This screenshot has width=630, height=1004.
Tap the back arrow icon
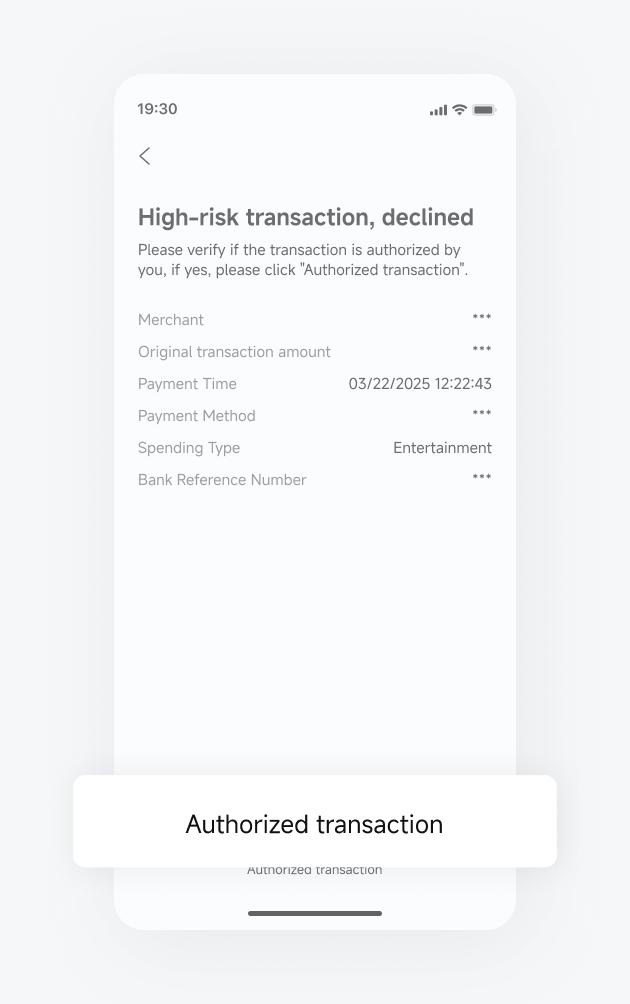pos(145,156)
